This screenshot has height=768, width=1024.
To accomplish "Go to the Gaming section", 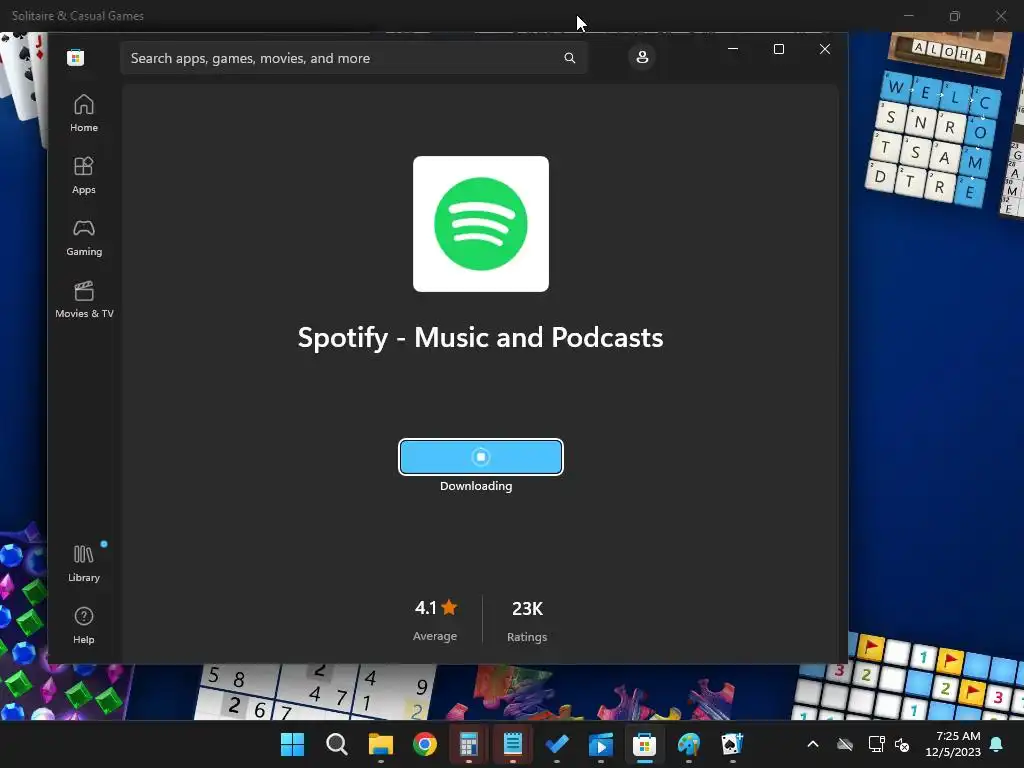I will click(84, 238).
